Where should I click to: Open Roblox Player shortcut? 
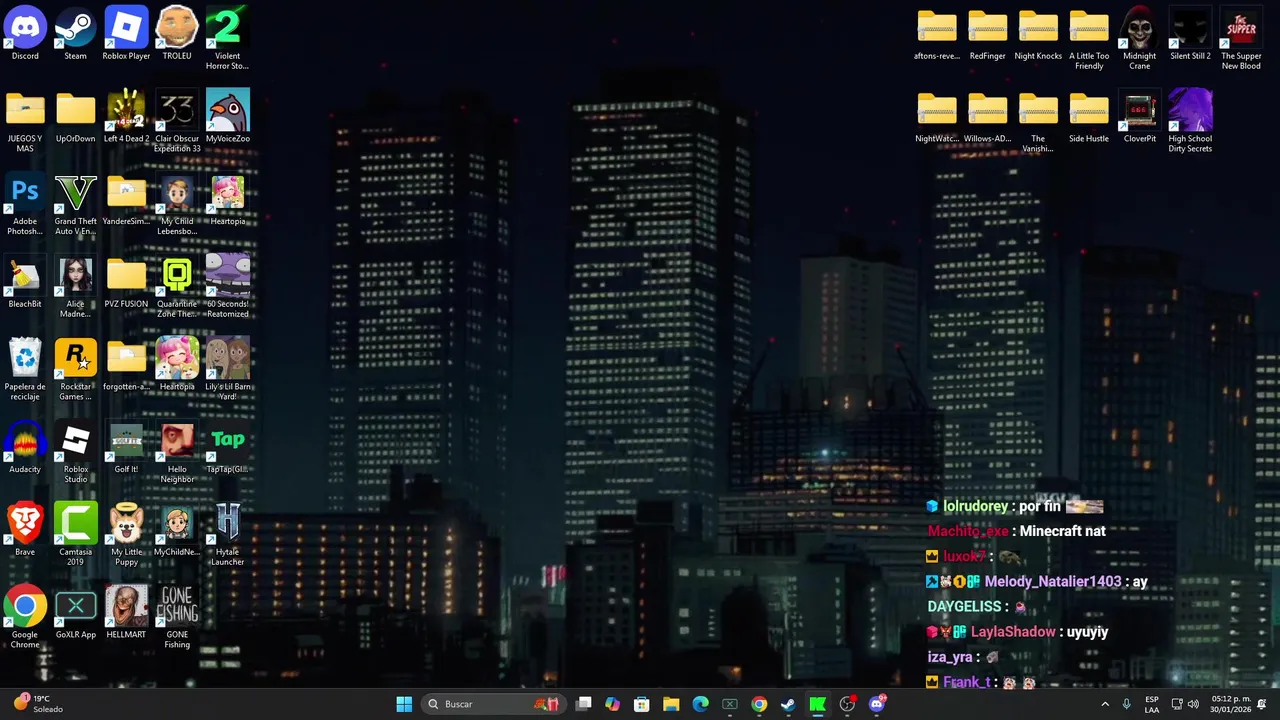pyautogui.click(x=126, y=34)
